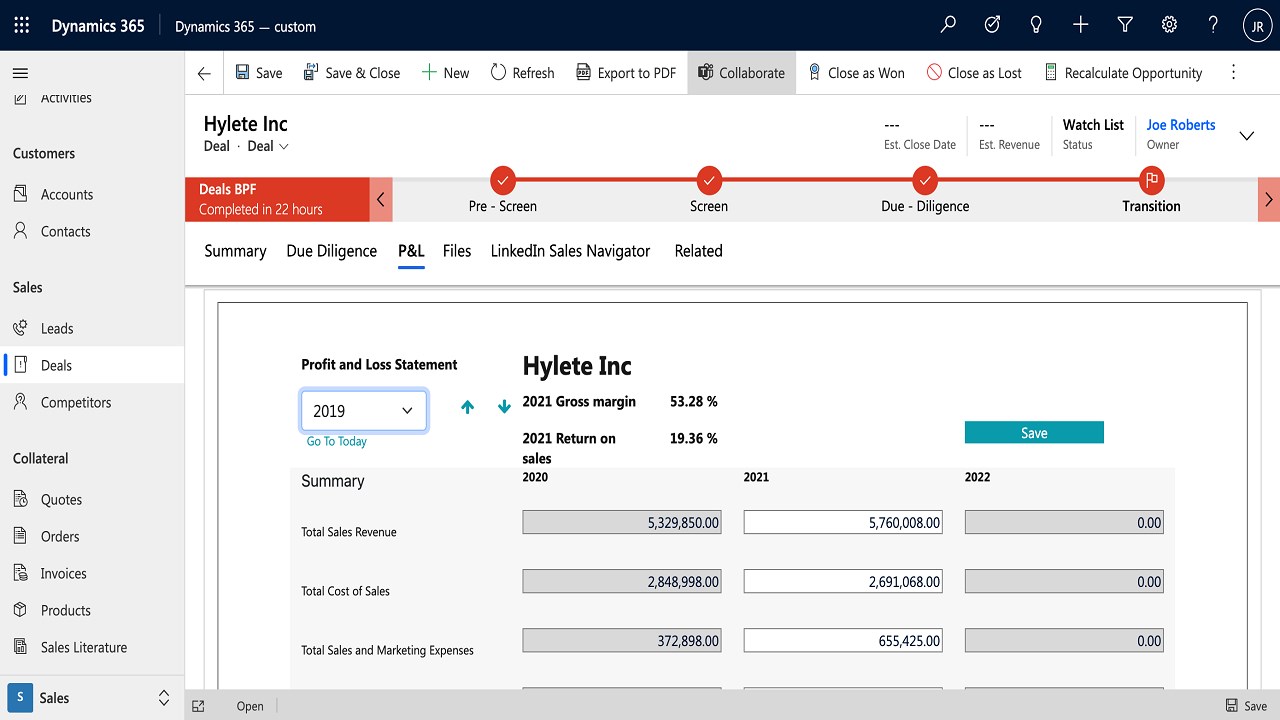Open the Sales area switcher
Viewport: 1280px width, 720px height.
click(x=92, y=698)
